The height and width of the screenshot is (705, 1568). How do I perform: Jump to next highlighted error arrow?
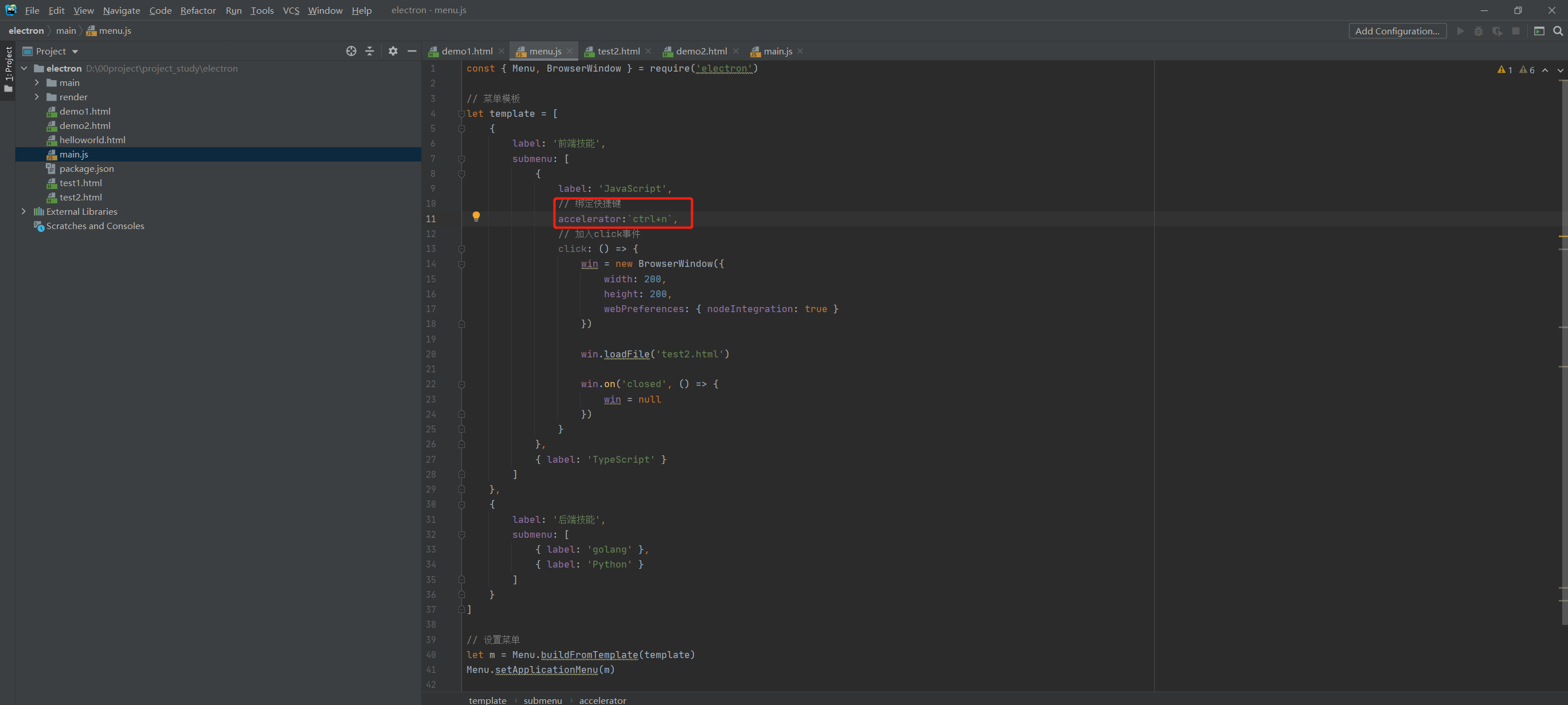pyautogui.click(x=1559, y=70)
